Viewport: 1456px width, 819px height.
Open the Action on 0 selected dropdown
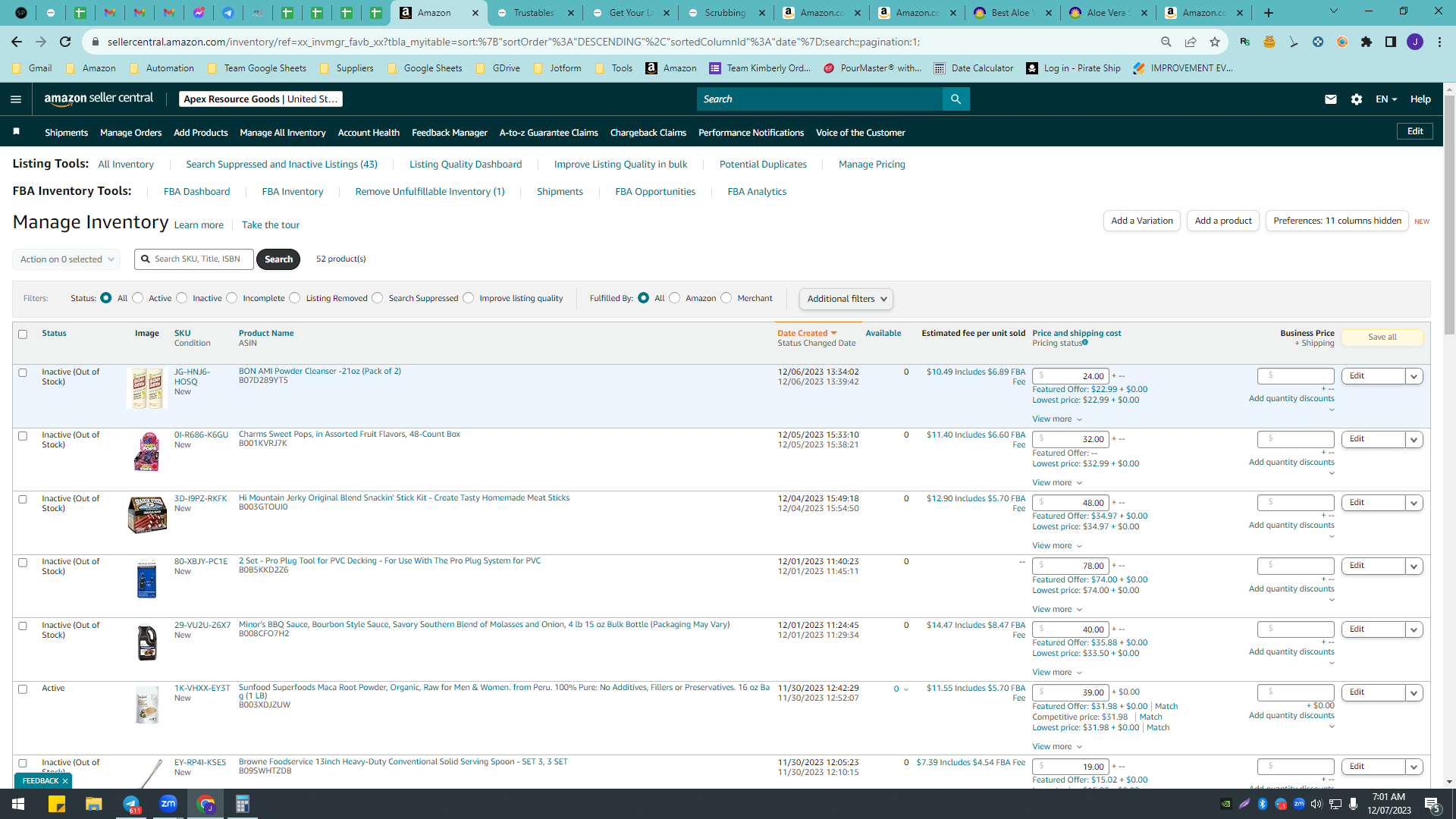coord(67,259)
